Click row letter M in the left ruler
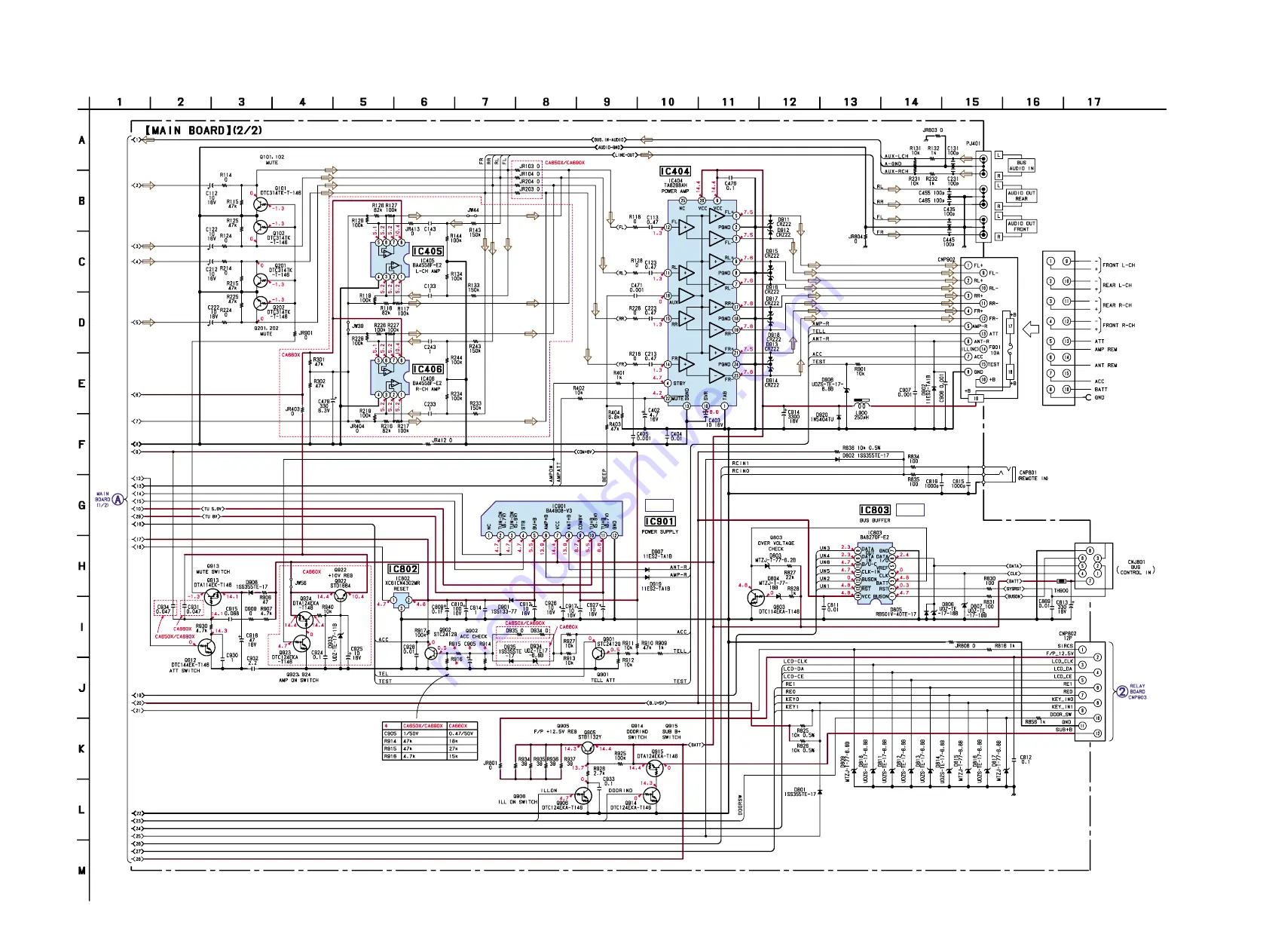This screenshot has height=952, width=1266. tap(81, 871)
